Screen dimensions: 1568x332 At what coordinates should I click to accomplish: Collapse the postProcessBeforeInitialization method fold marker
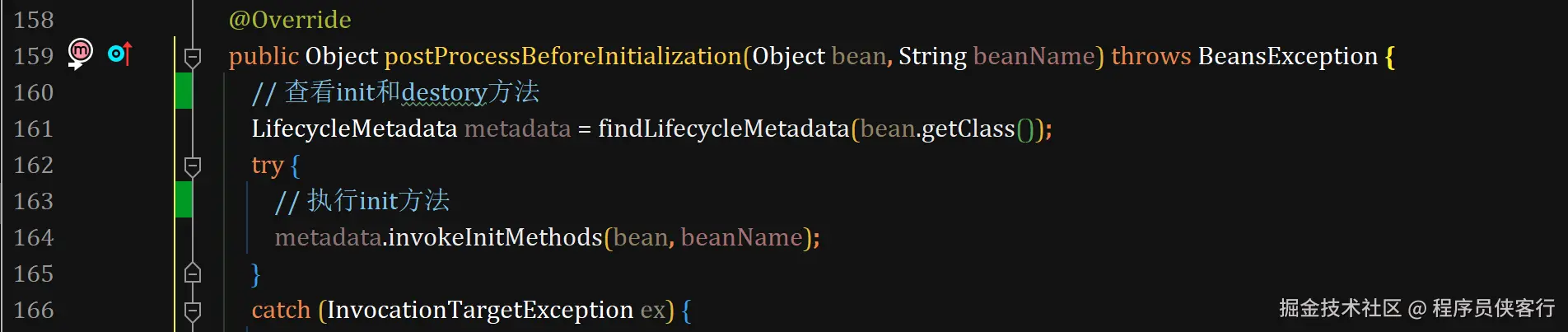(193, 57)
